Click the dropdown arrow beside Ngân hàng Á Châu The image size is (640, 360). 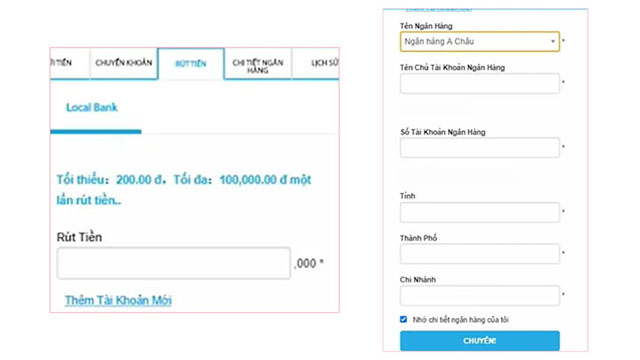[x=553, y=42]
